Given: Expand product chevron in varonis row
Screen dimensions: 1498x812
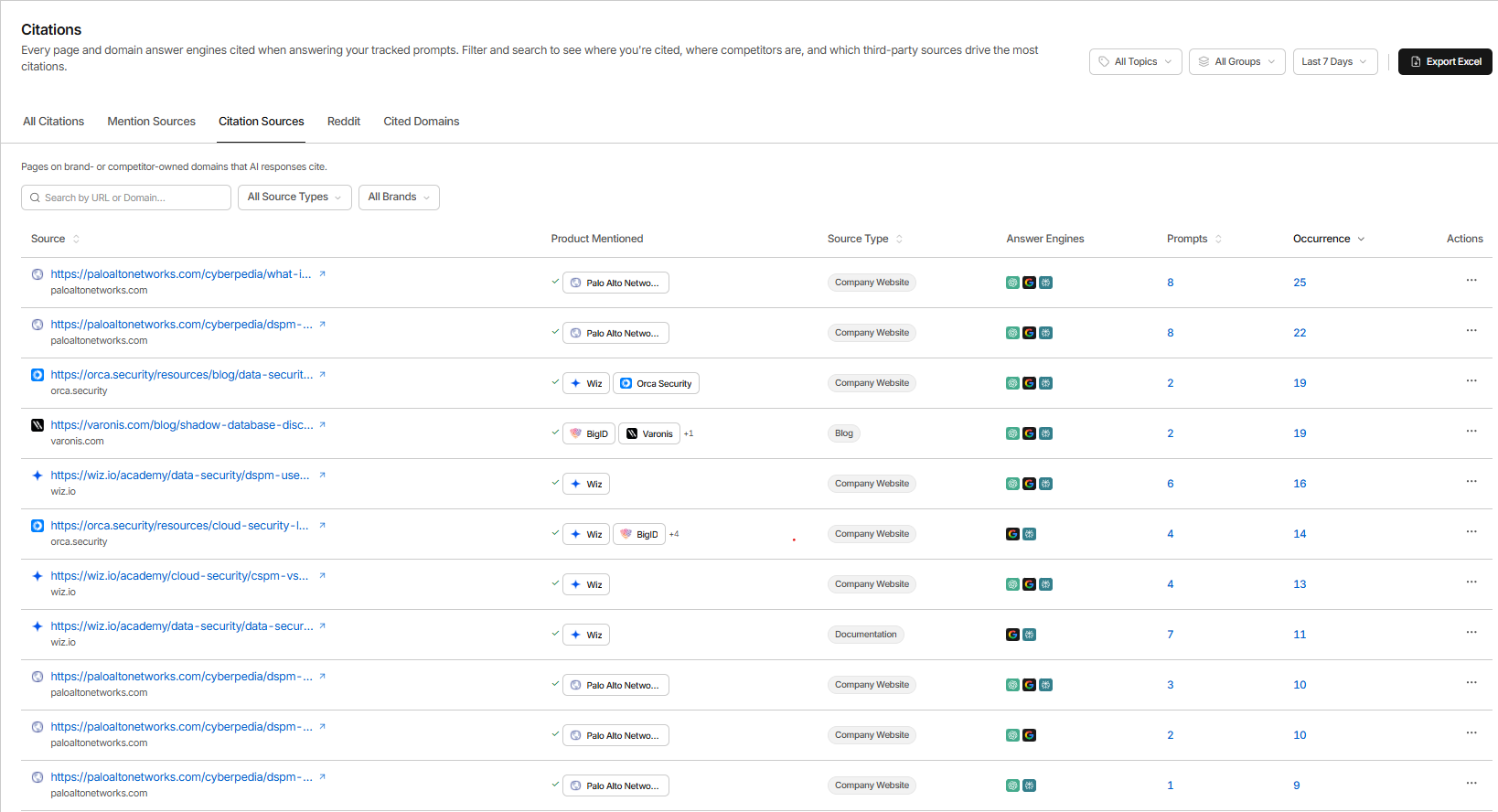Looking at the screenshot, I should tap(555, 433).
